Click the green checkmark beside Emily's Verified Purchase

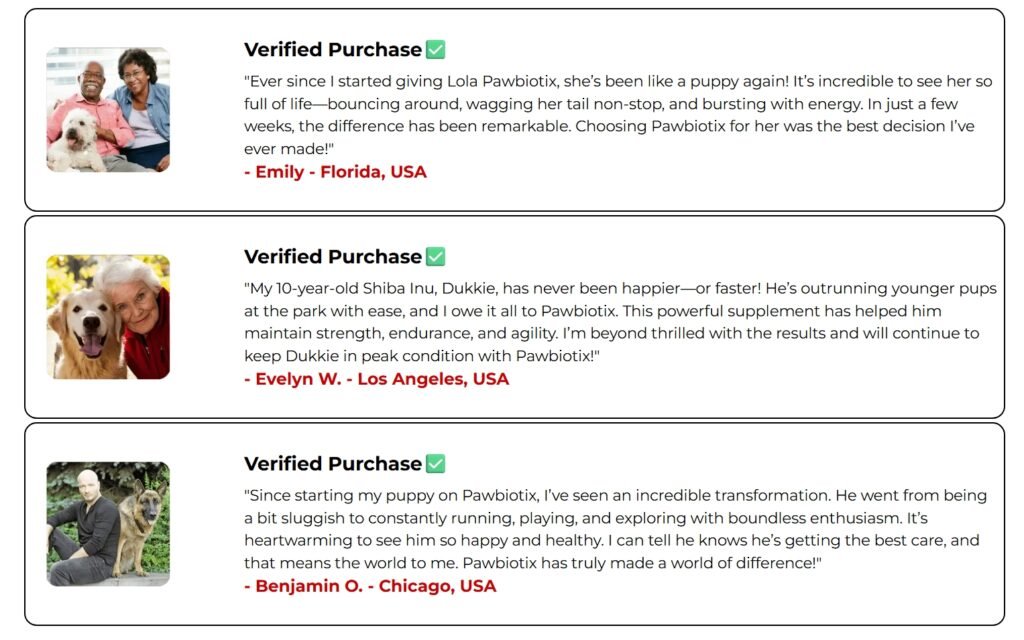click(435, 50)
